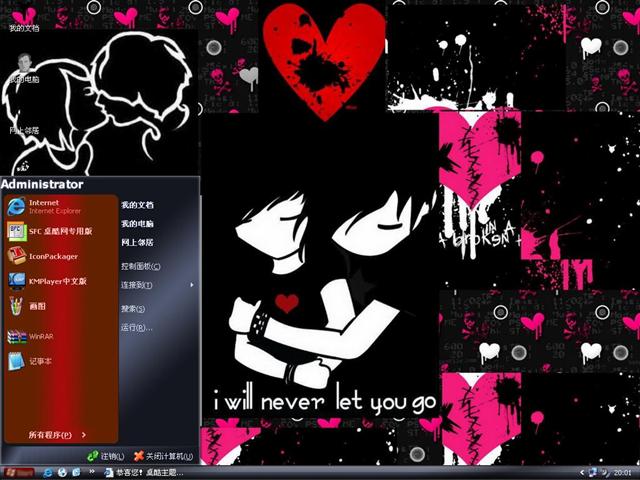Open IconPackager from Start menu
This screenshot has height=480, width=640.
[61, 256]
